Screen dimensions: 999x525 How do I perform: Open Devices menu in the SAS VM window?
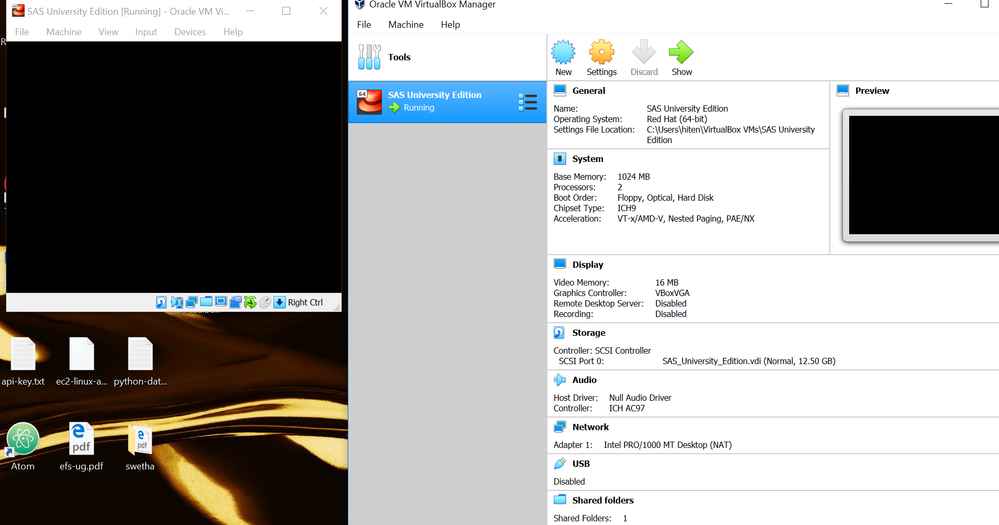[x=190, y=31]
